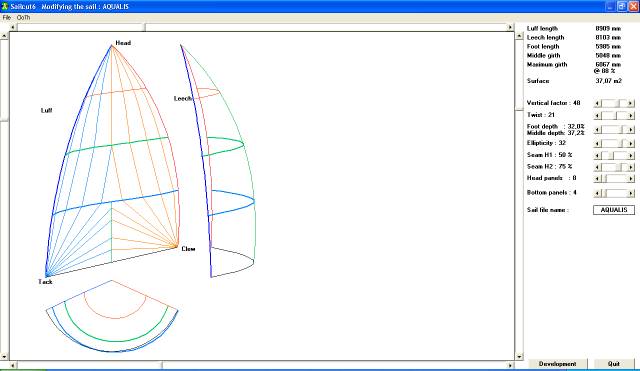Click the Bottom panels slider thumb

[x=605, y=193]
